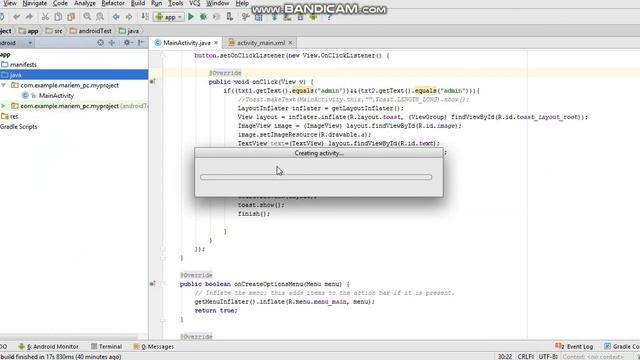640x360 pixels.
Task: Select the java breadcrumb in the navigation bar
Action: pyautogui.click(x=129, y=31)
